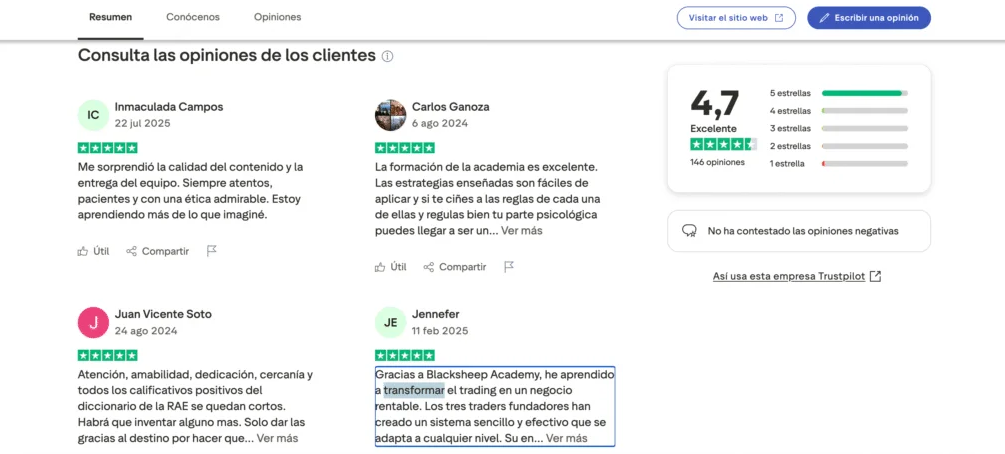Viewport: 1005px width, 454px height.
Task: Click the 4,7 score number
Action: click(715, 103)
